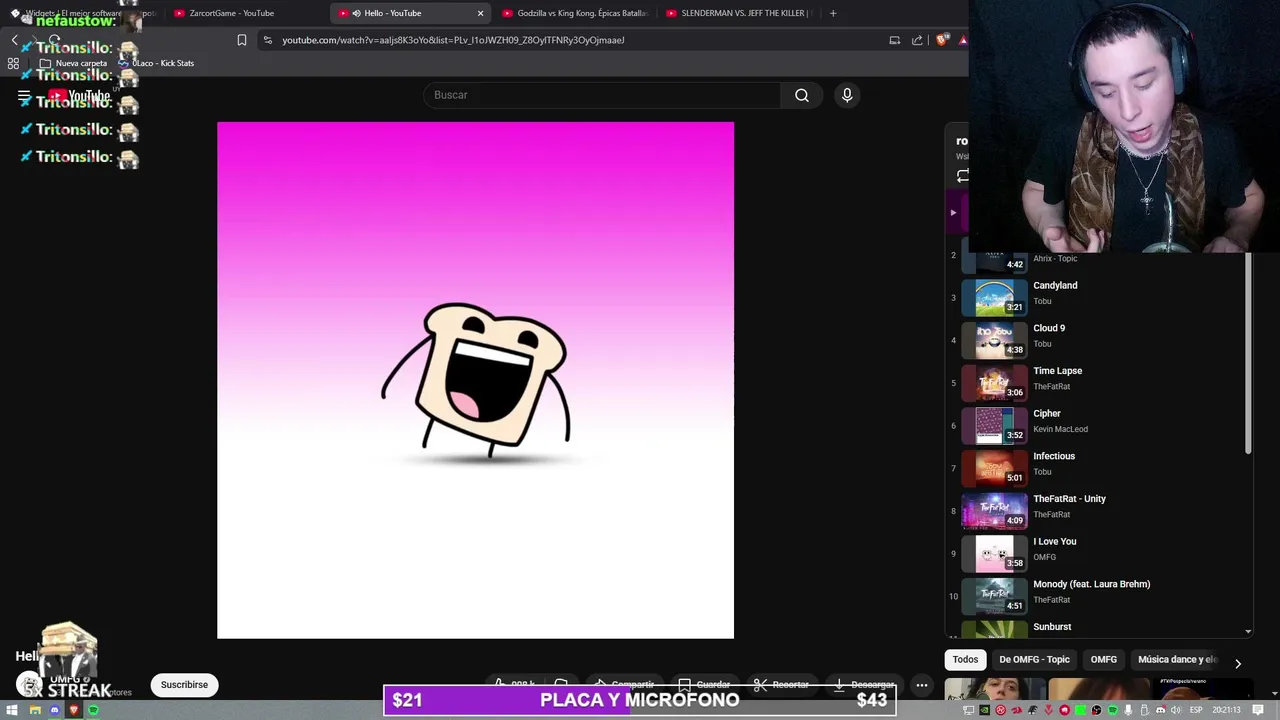This screenshot has width=1280, height=720.
Task: Switch to the ZarcortGame - YouTube tab
Action: (x=232, y=13)
